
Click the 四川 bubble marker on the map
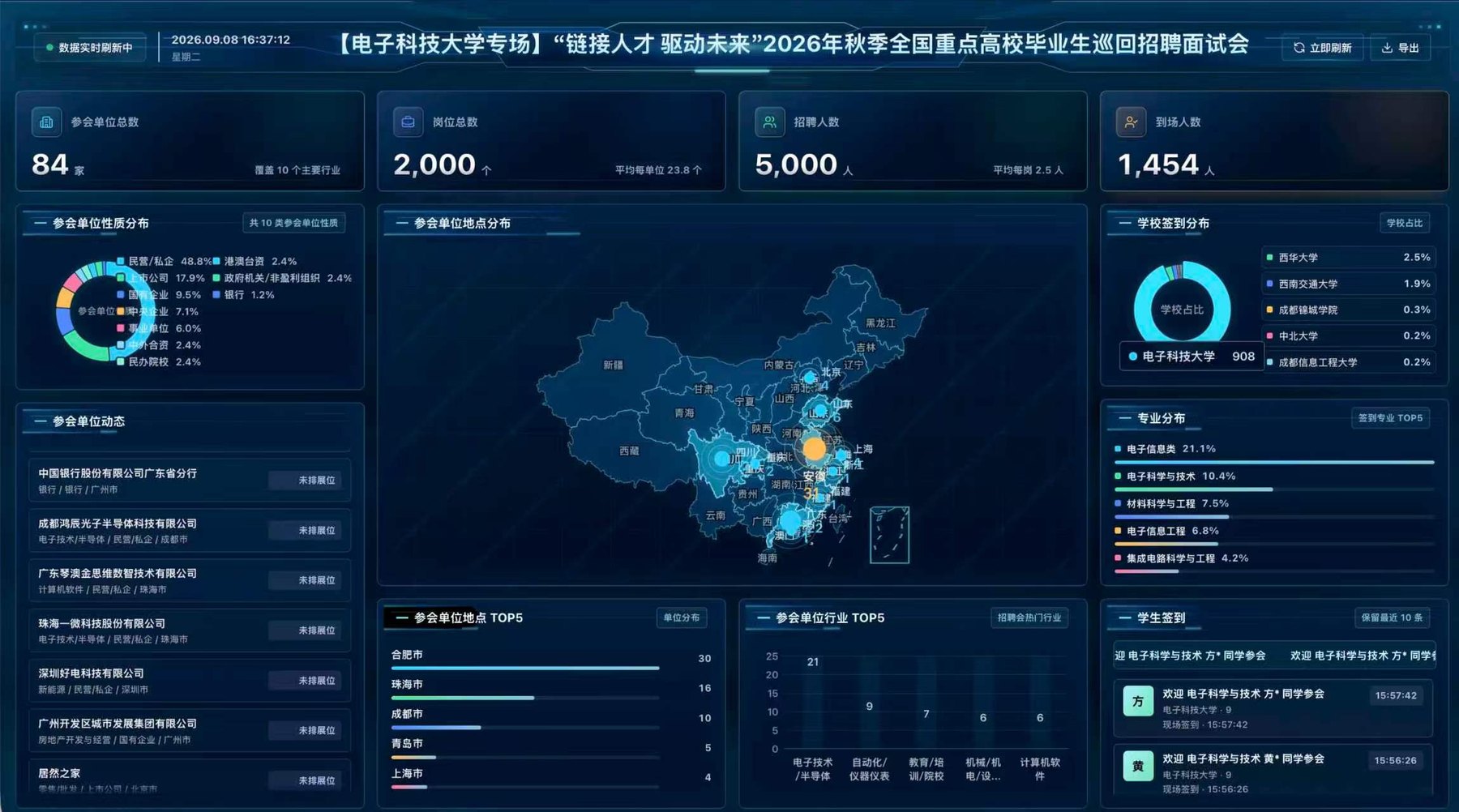[x=721, y=459]
